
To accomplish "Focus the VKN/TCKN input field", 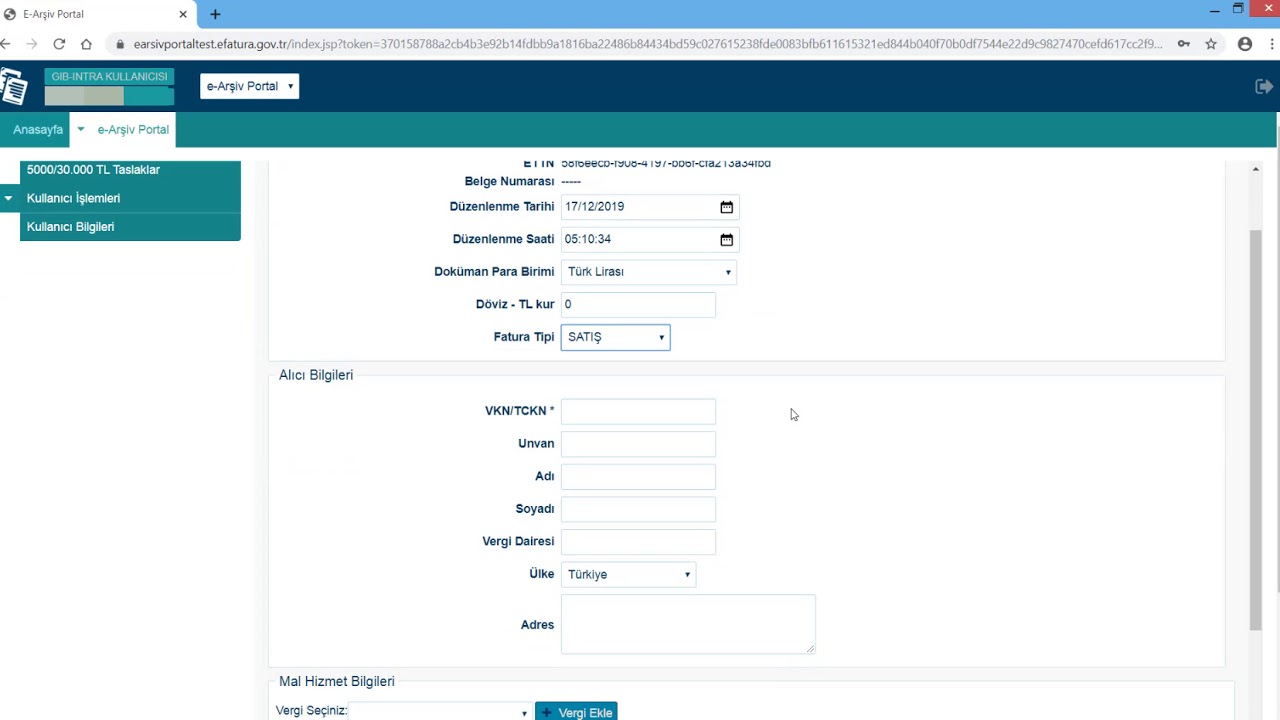I will (638, 411).
